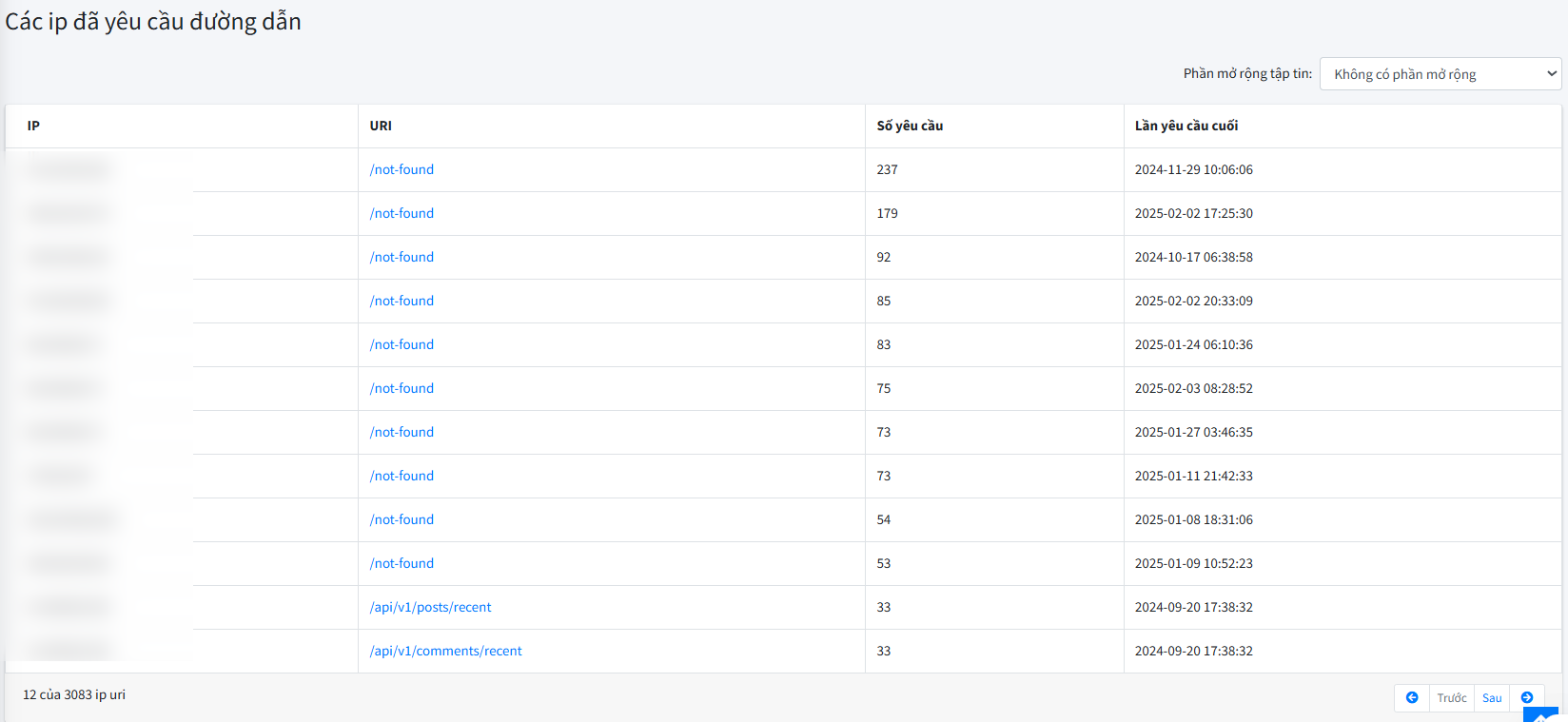Open /not-found link with 237 requests
The height and width of the screenshot is (722, 1568).
click(x=402, y=169)
